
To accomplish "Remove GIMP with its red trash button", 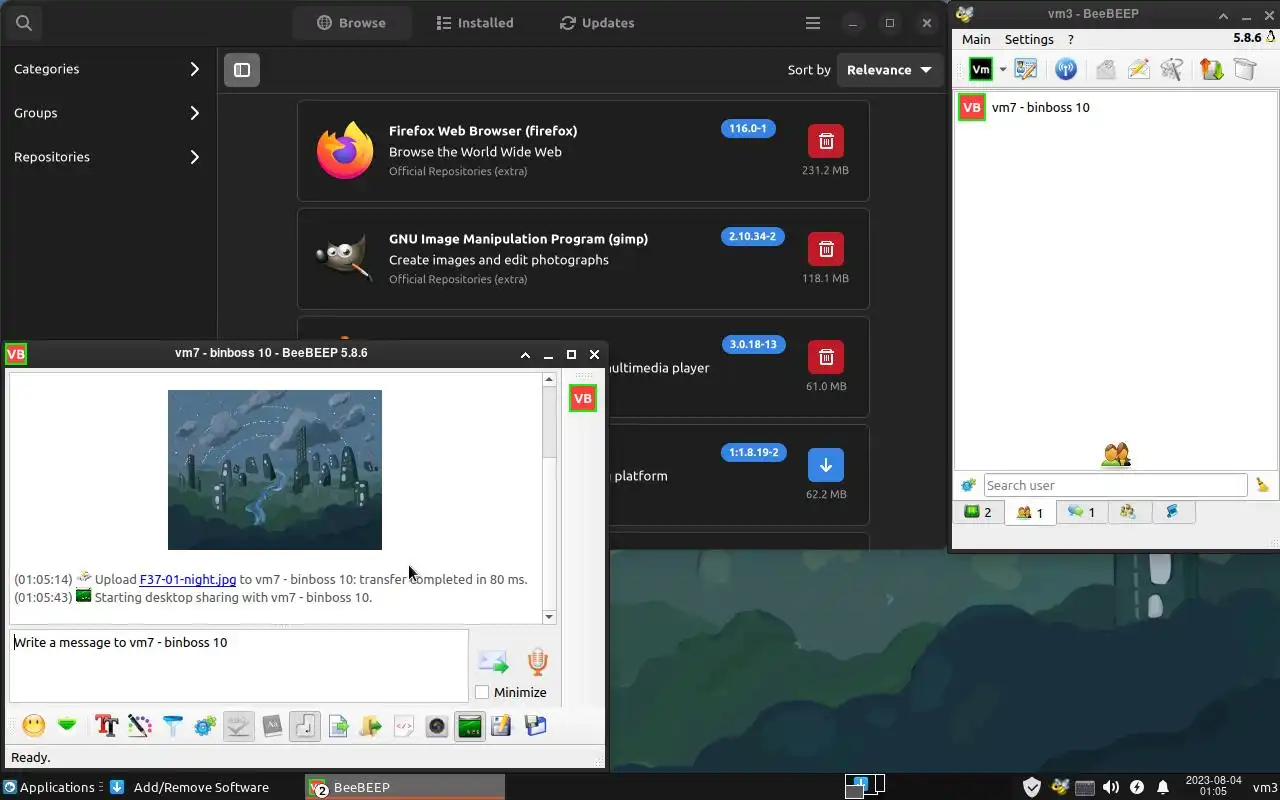I will click(826, 249).
